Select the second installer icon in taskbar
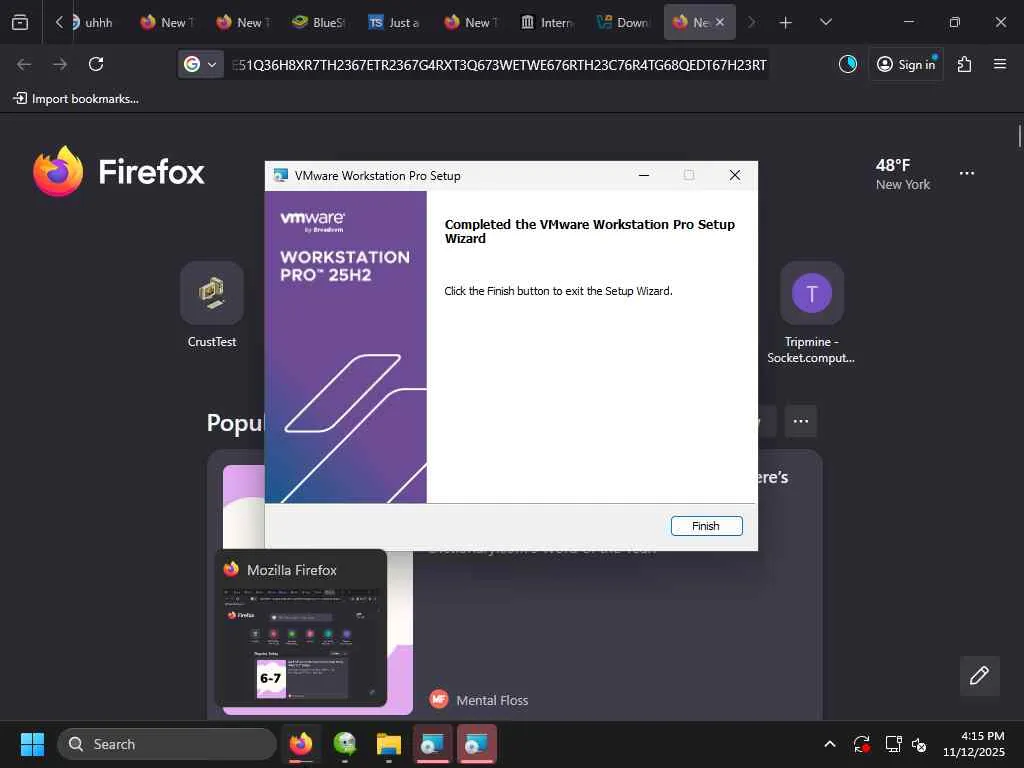 click(477, 744)
